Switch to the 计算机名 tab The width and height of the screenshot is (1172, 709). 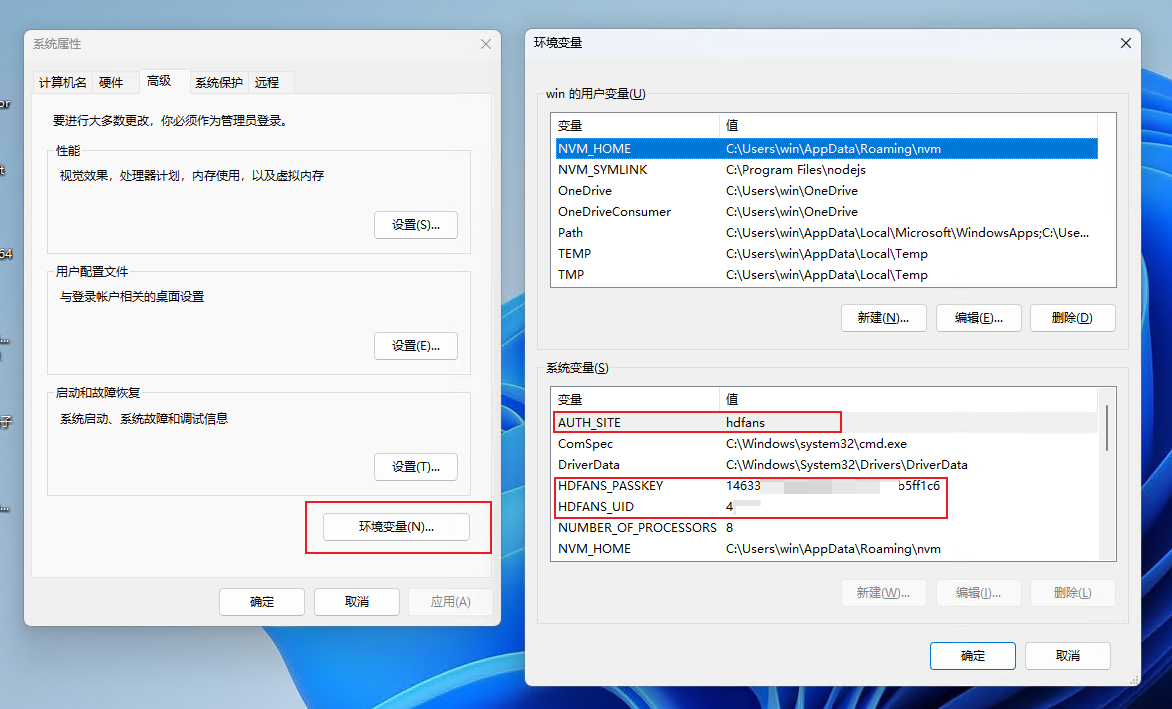[x=63, y=83]
